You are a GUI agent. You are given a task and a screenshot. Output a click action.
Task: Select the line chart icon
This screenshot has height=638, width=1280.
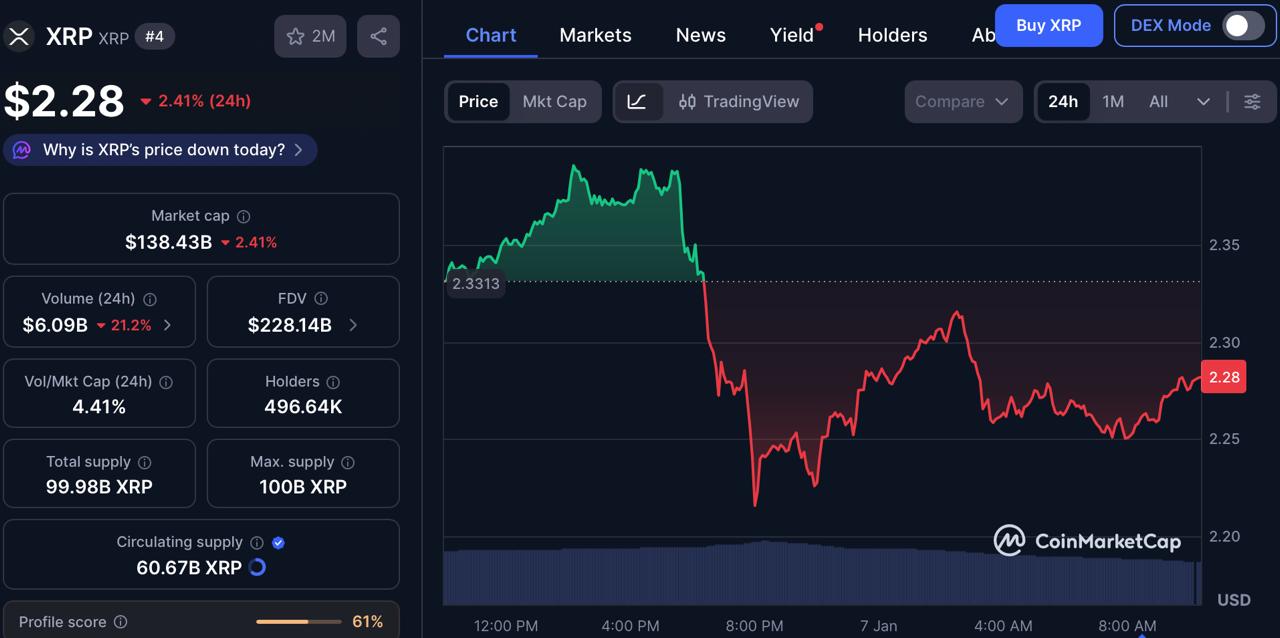639,101
